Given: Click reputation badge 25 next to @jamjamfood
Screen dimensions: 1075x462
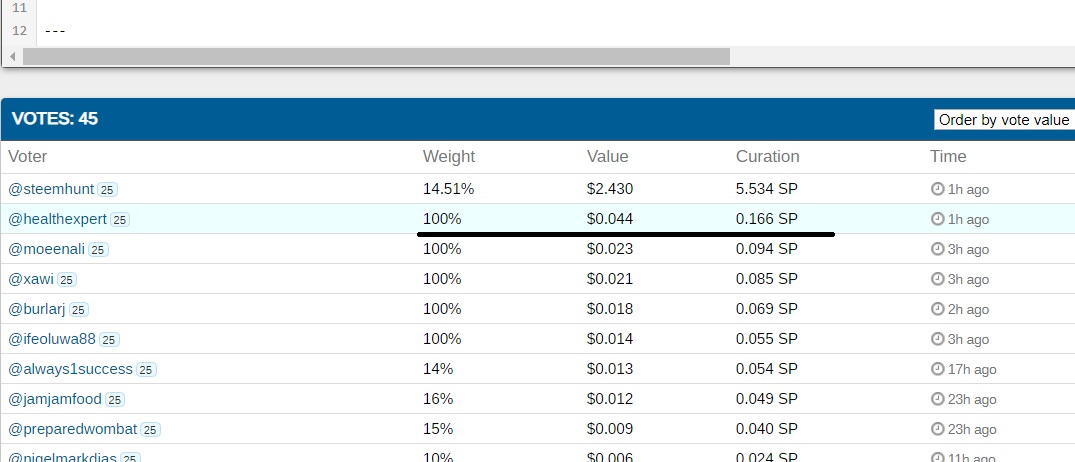Looking at the screenshot, I should point(114,400).
